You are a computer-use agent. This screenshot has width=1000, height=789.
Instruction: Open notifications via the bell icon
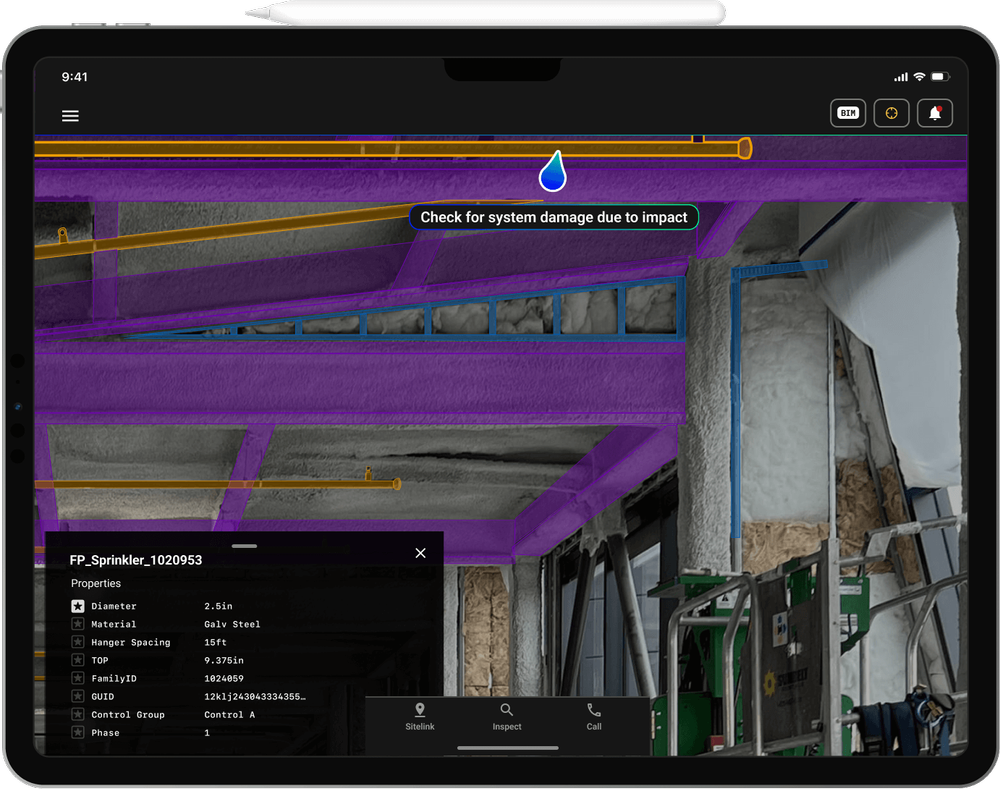pos(934,112)
